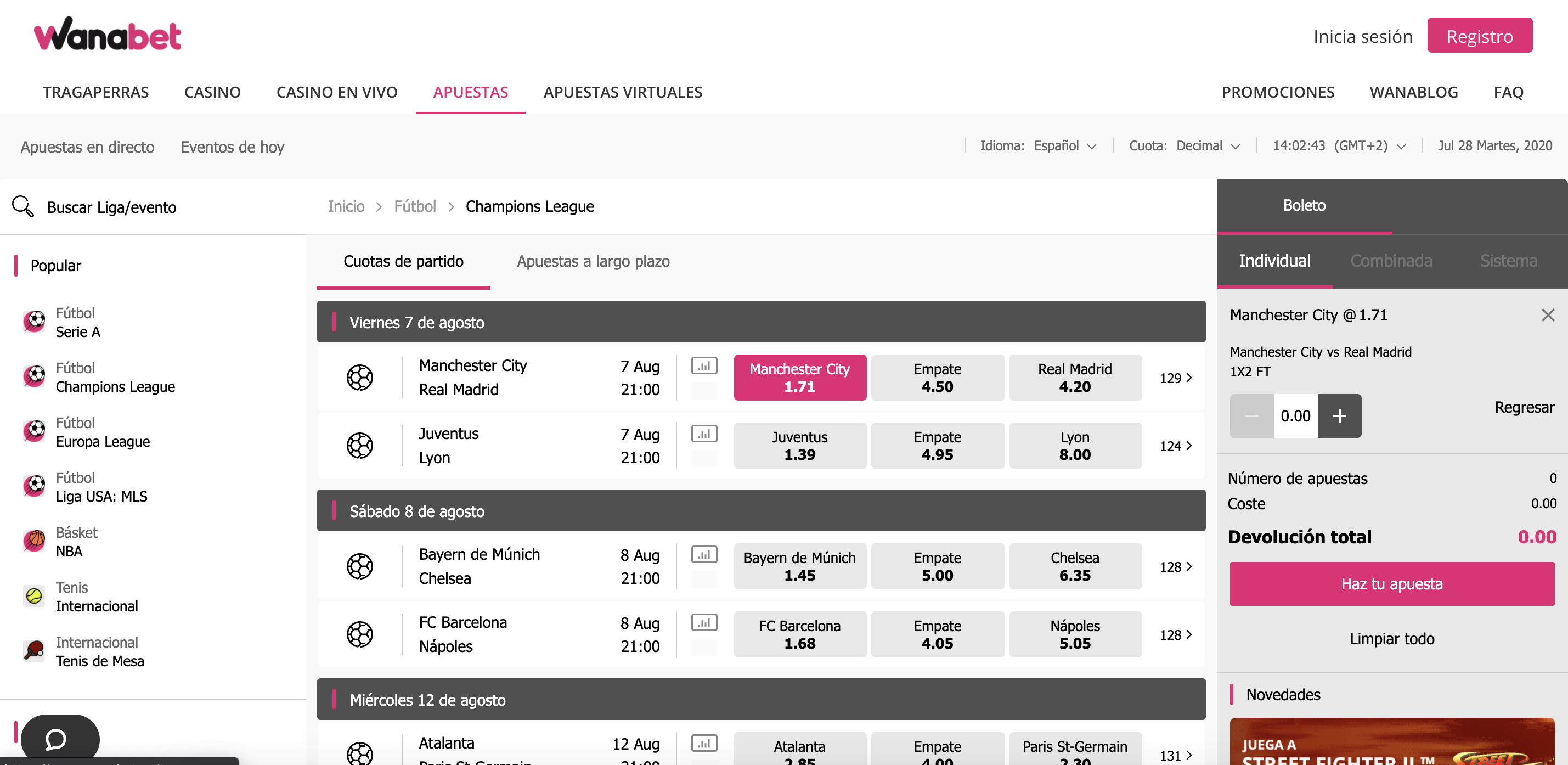Click the stake amount 0.00 field

1295,416
